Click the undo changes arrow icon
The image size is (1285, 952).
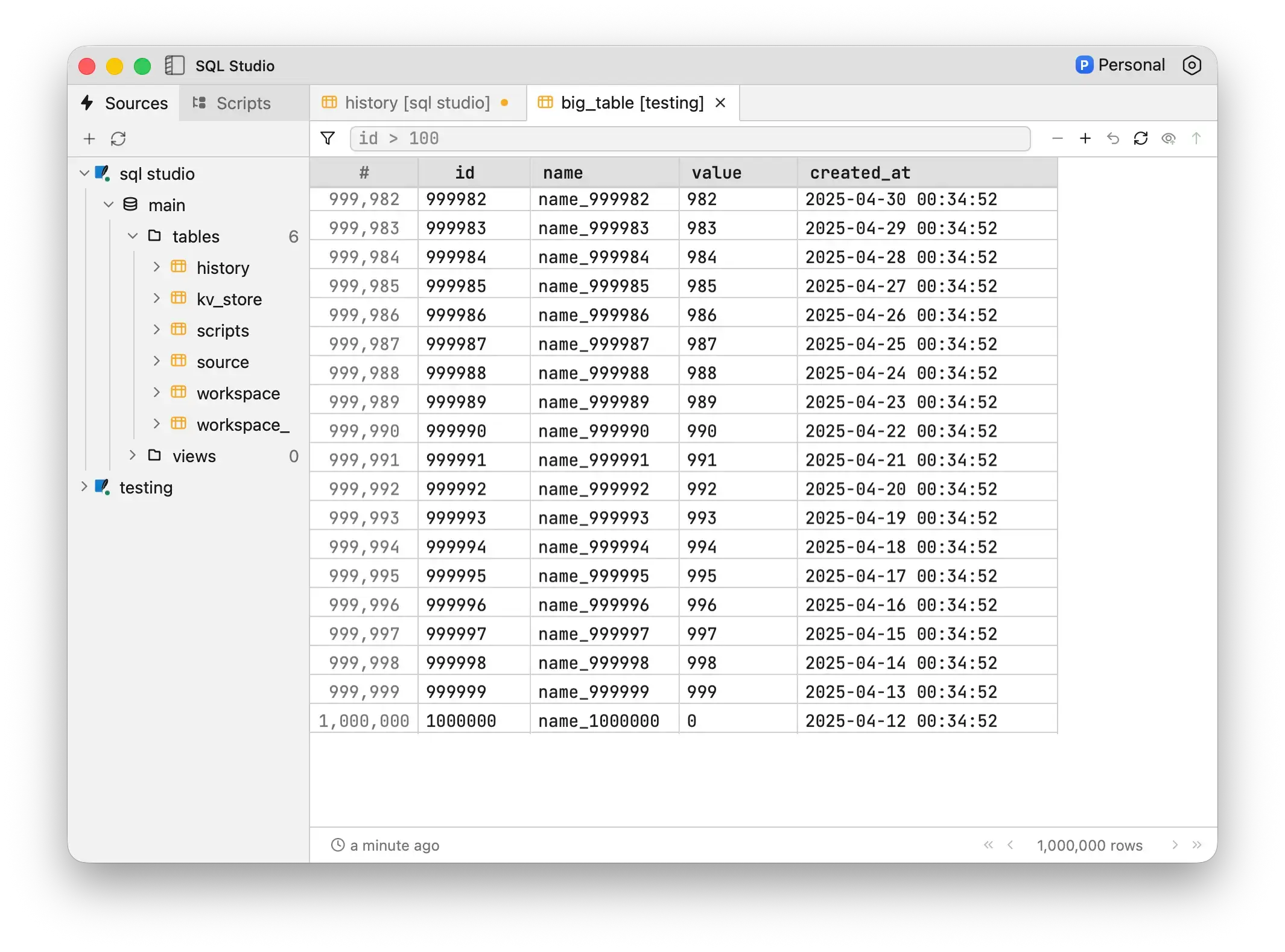point(1112,139)
